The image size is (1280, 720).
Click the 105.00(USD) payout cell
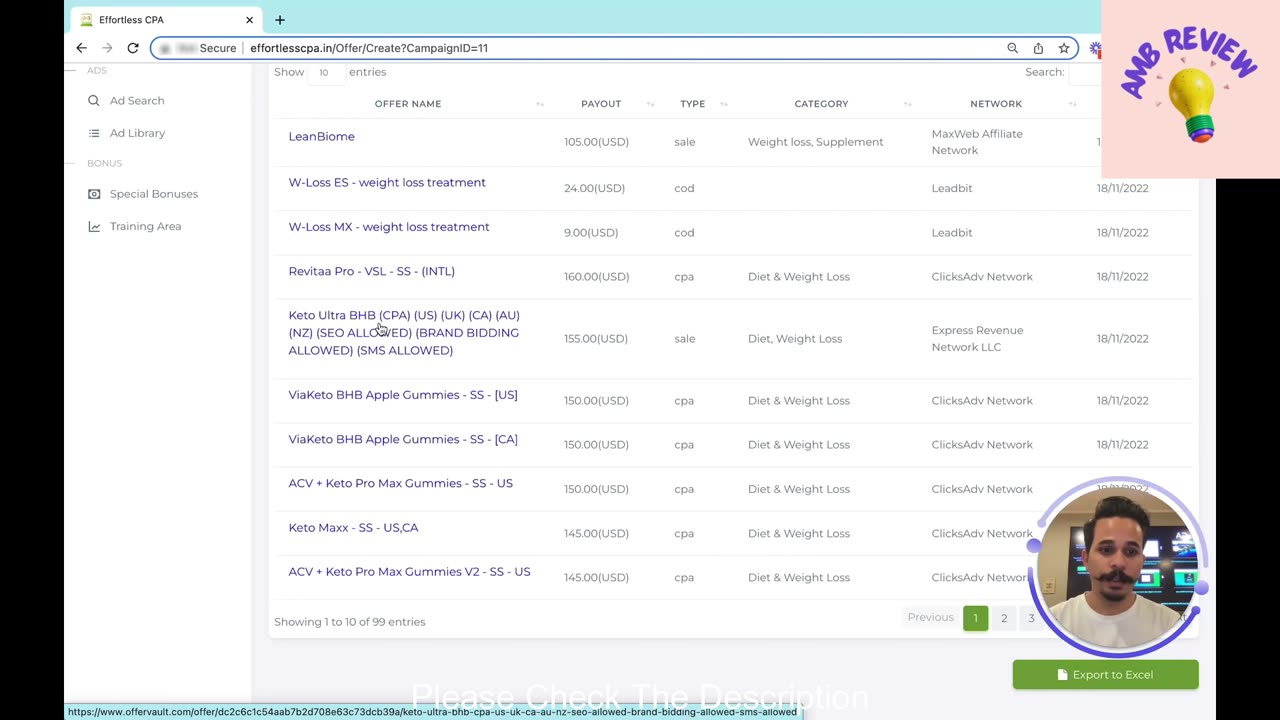pyautogui.click(x=596, y=142)
